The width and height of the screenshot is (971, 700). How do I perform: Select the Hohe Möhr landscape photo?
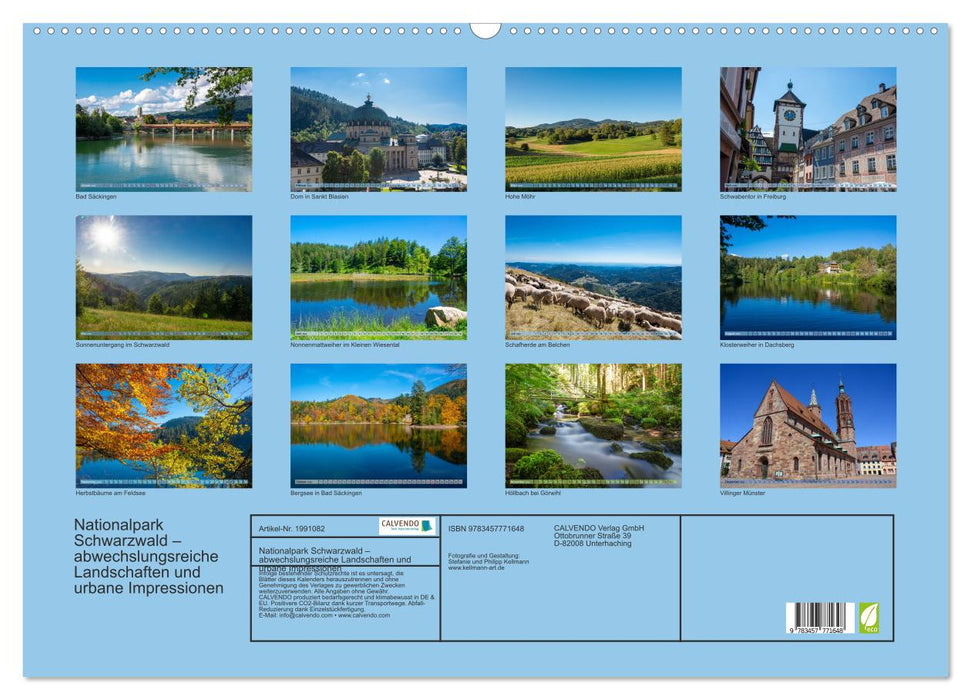[593, 129]
